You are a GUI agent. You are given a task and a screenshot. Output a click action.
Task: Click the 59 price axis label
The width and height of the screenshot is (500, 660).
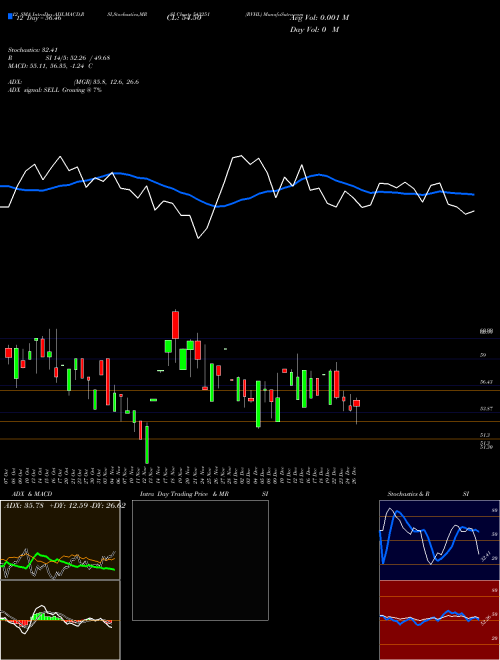pyautogui.click(x=483, y=355)
